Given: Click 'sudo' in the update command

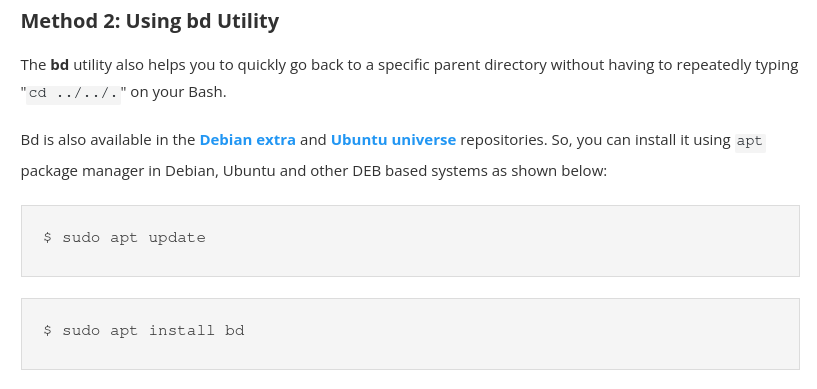Looking at the screenshot, I should (81, 238).
